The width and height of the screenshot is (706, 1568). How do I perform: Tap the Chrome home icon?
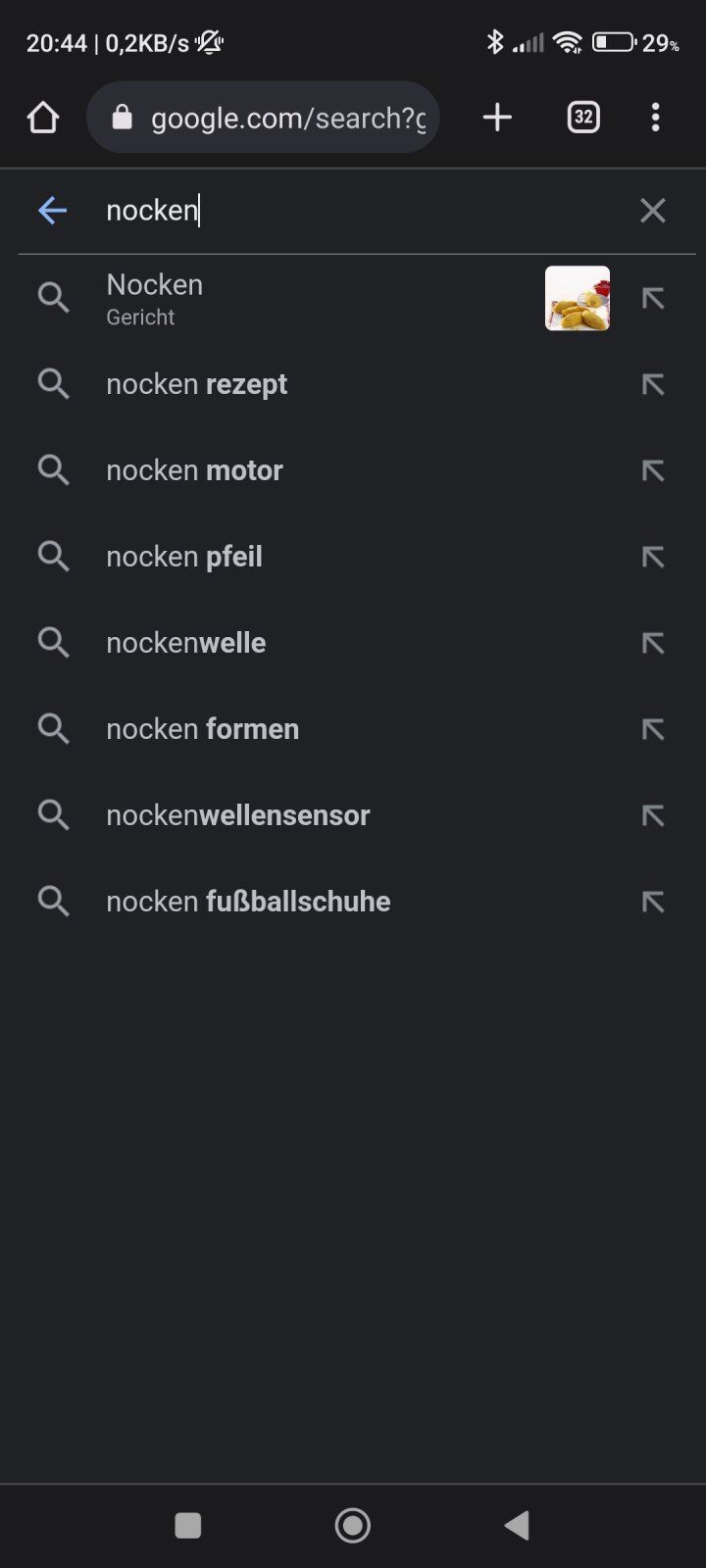point(43,118)
